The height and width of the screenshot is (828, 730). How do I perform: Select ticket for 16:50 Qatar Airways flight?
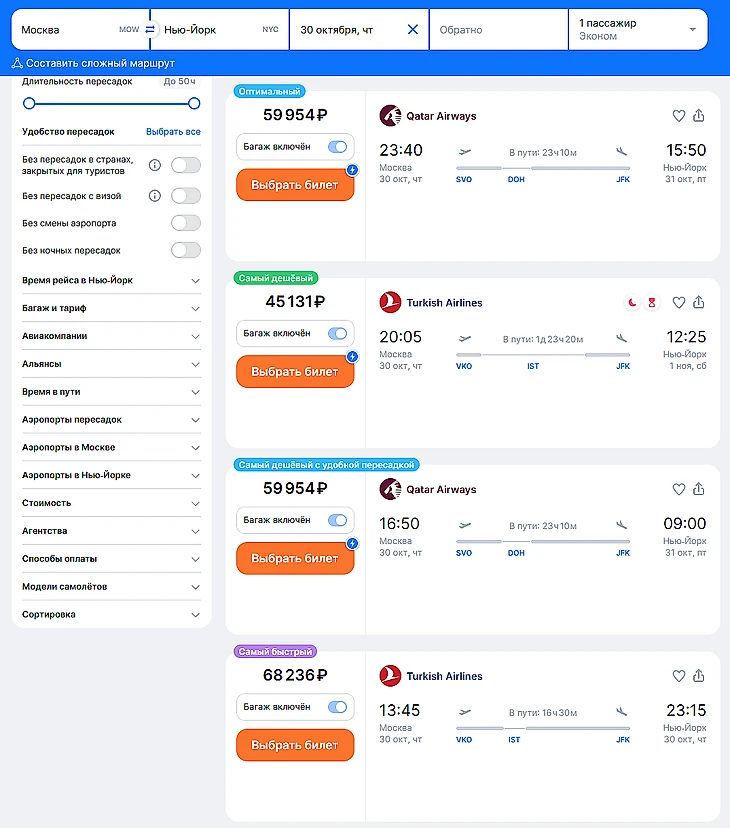click(x=295, y=559)
